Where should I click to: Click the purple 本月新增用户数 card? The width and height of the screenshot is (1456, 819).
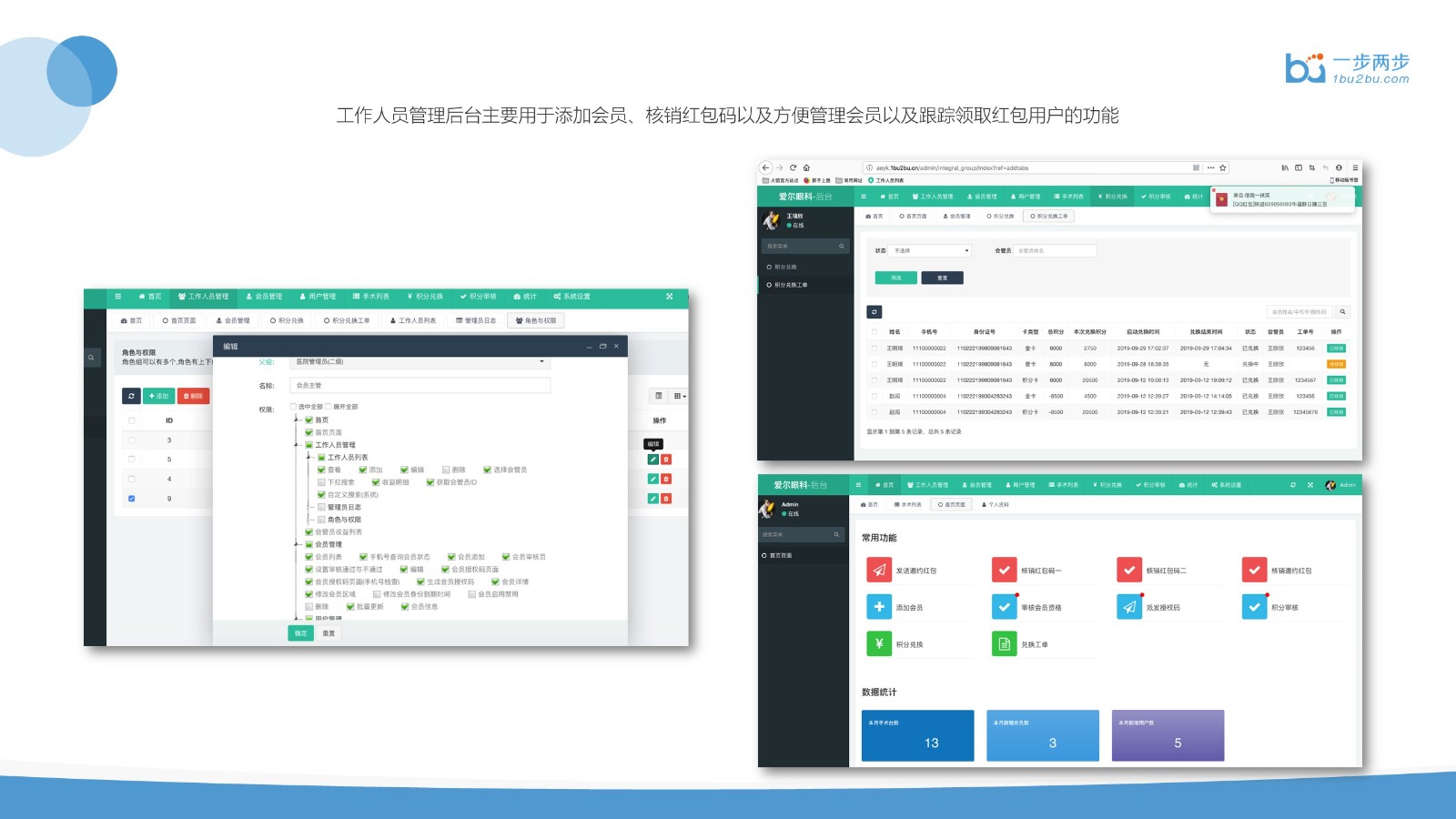[1168, 735]
